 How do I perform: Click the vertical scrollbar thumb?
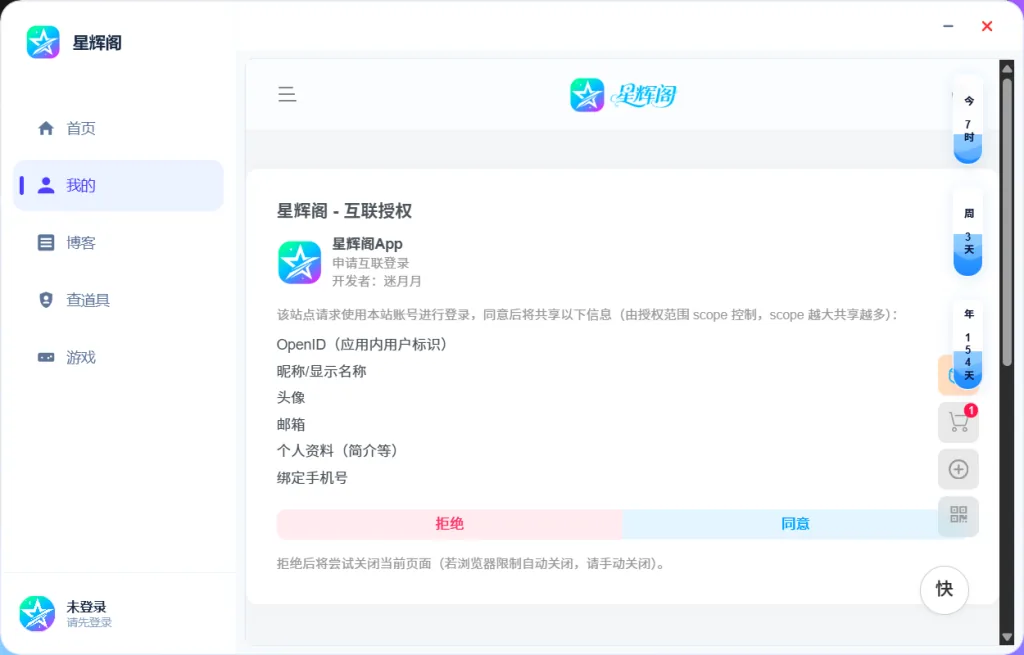point(1007,221)
